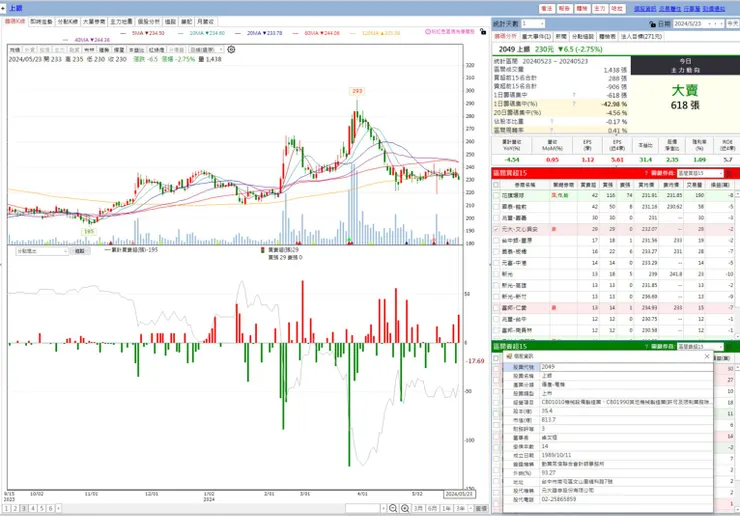Tick the checkbox of the row with 231.16
This screenshot has width=740, height=516.
(x=496, y=206)
